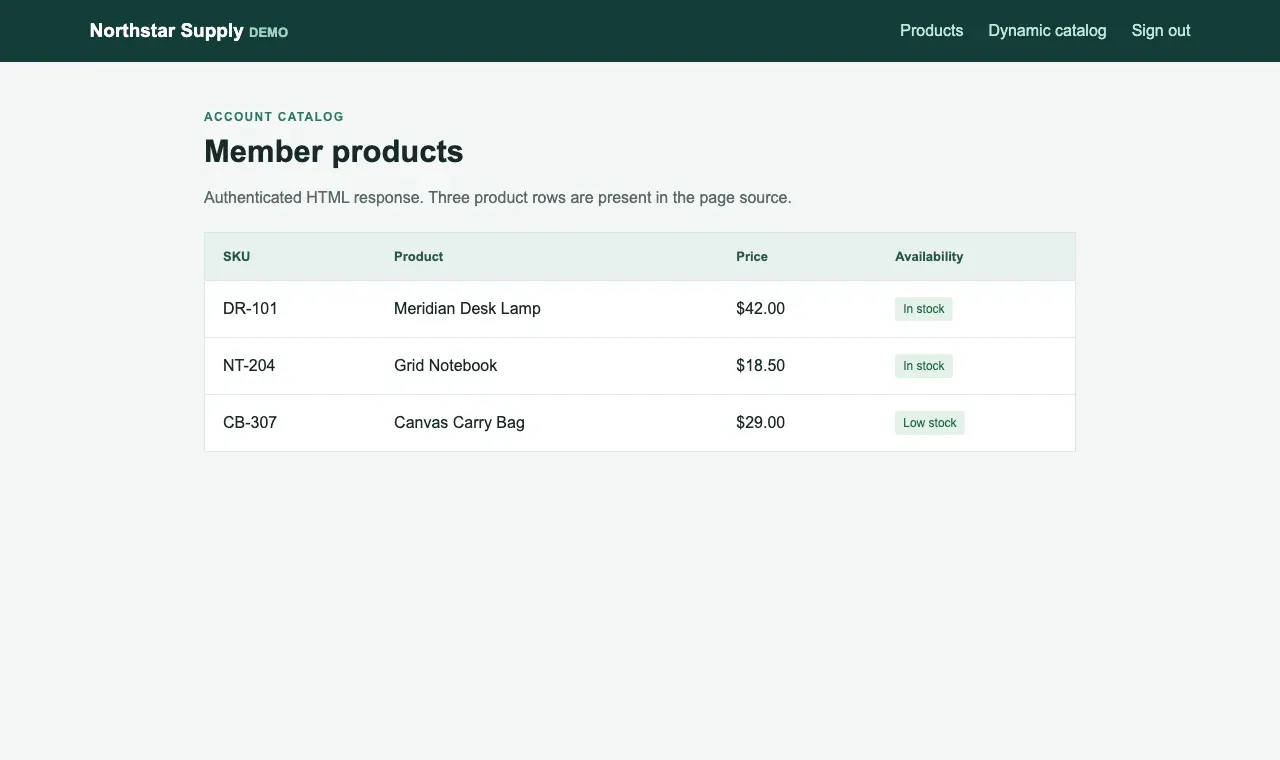Click the In stock badge for DR-101
Screen dimensions: 1280x760
coord(923,309)
